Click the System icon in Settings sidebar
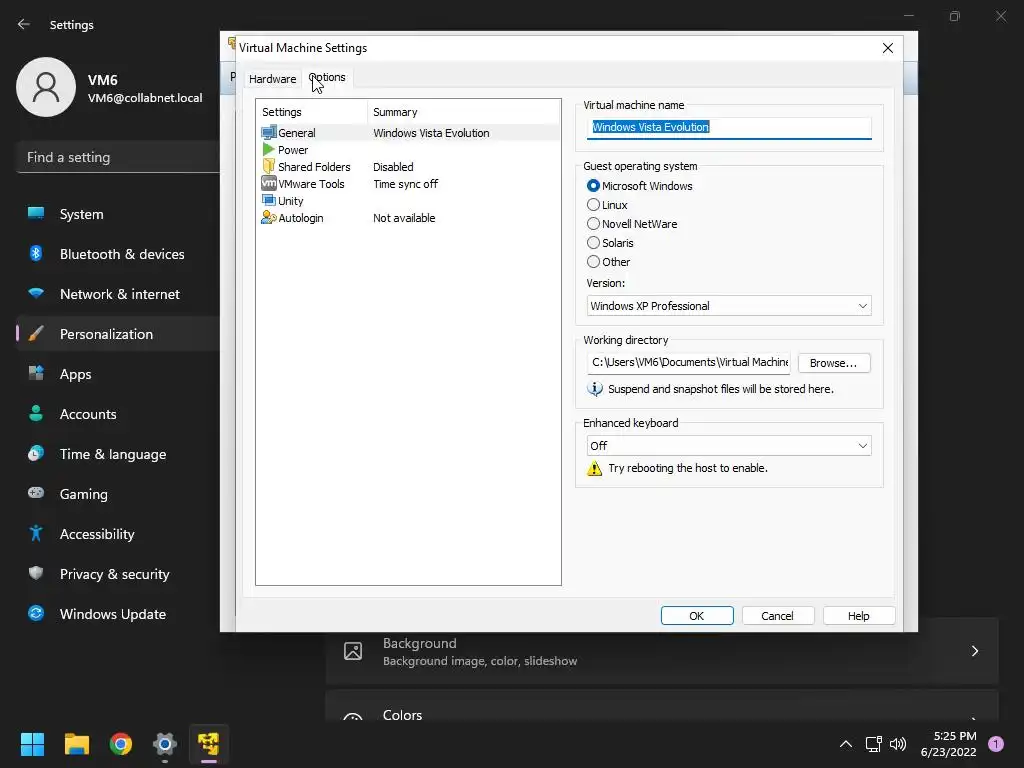This screenshot has width=1024, height=768. (x=36, y=214)
